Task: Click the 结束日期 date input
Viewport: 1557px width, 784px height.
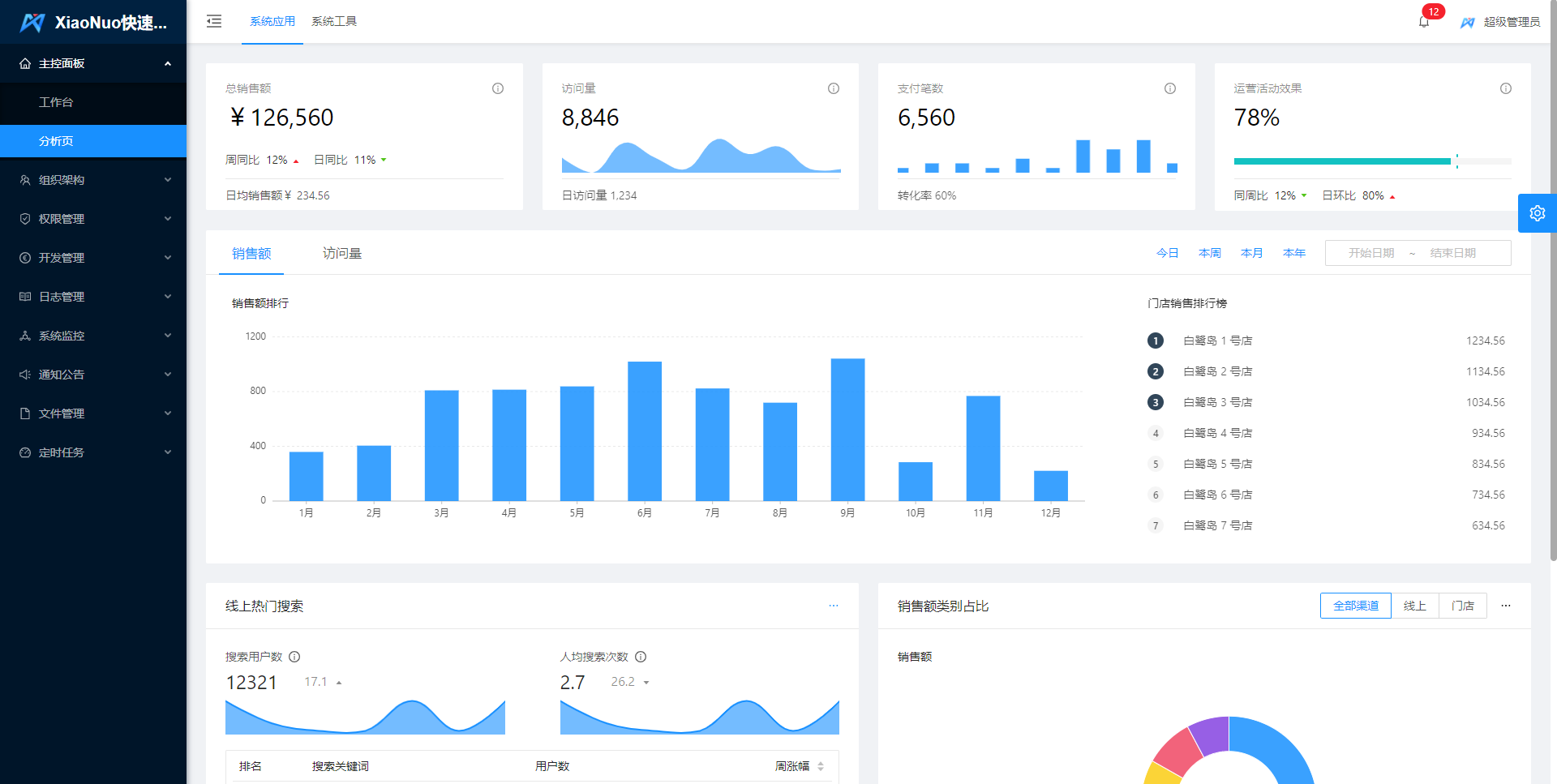Action: click(1453, 253)
